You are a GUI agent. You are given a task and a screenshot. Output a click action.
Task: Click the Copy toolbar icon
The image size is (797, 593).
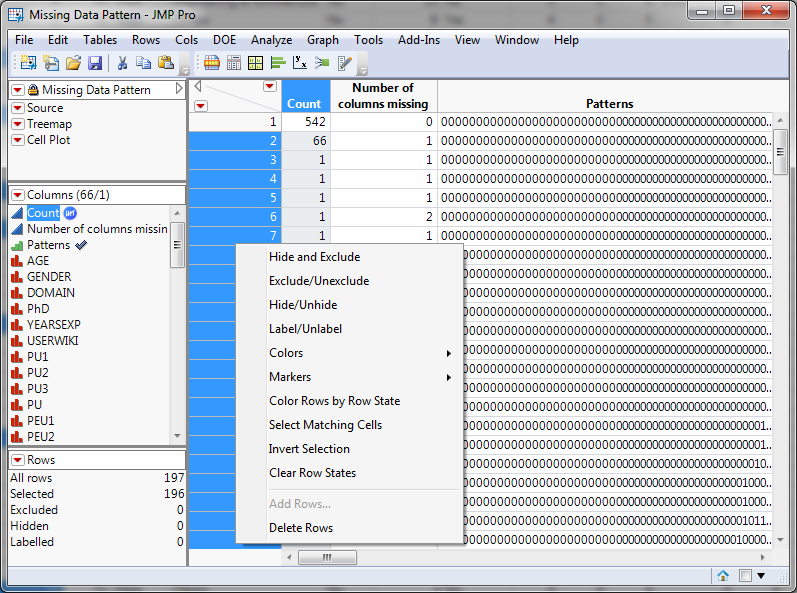(143, 63)
